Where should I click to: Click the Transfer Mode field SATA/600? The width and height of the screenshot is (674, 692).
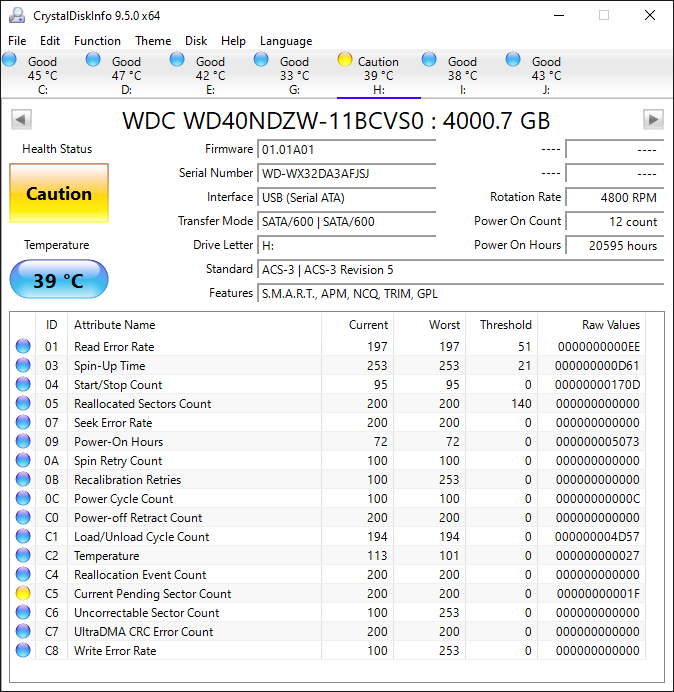[x=346, y=221]
